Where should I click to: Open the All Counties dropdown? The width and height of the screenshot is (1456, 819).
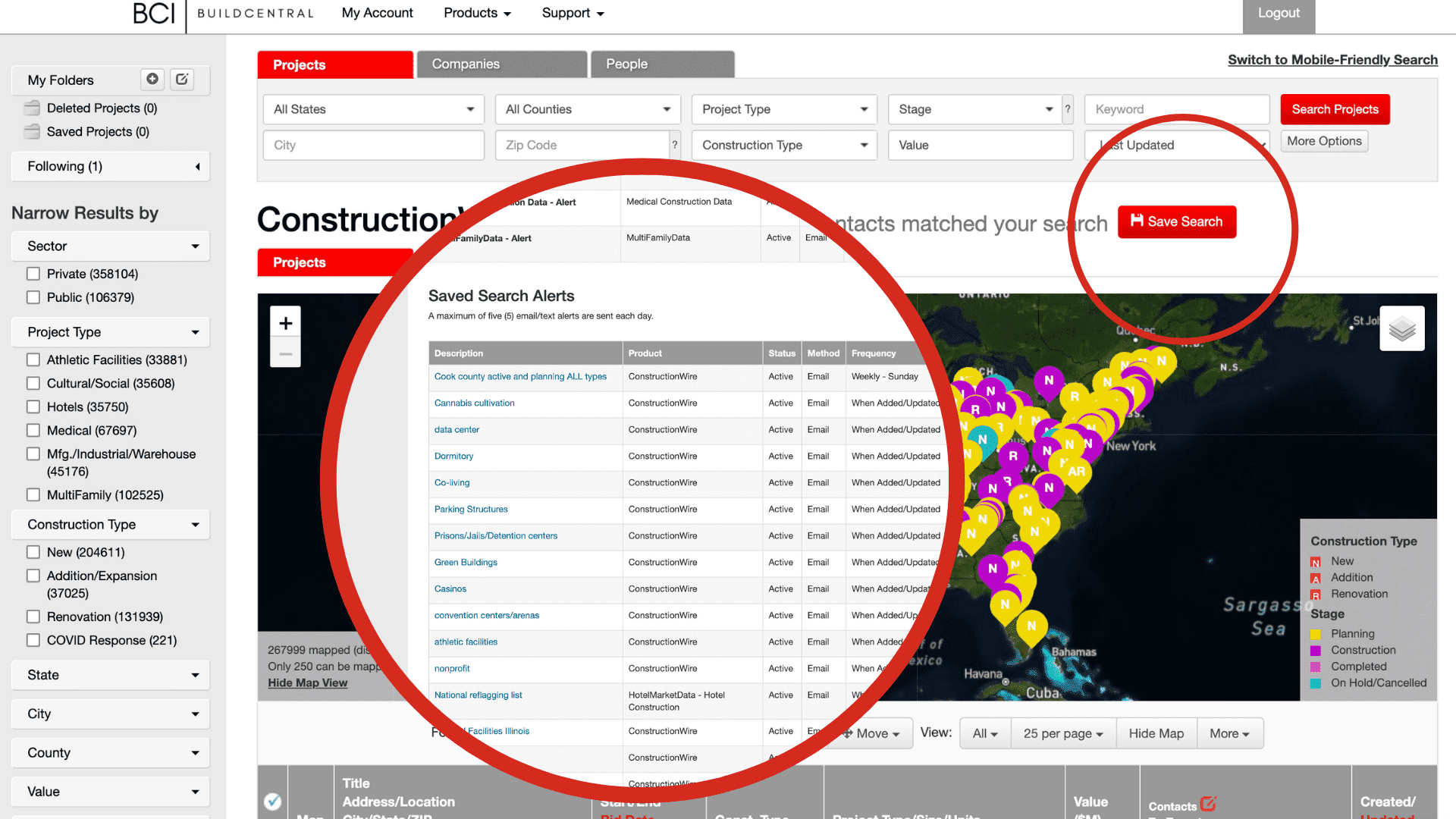(x=588, y=109)
